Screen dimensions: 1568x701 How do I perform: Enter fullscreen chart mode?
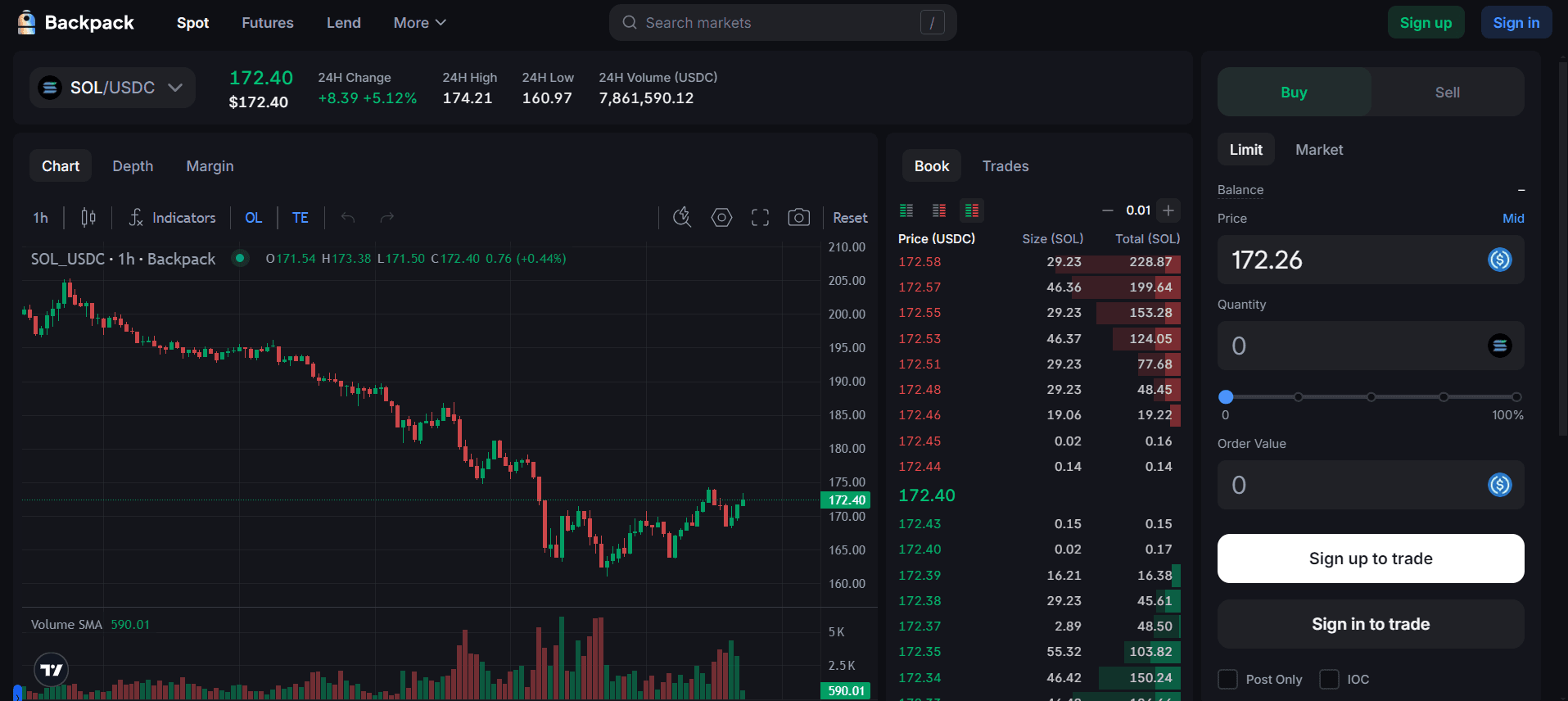pos(760,218)
